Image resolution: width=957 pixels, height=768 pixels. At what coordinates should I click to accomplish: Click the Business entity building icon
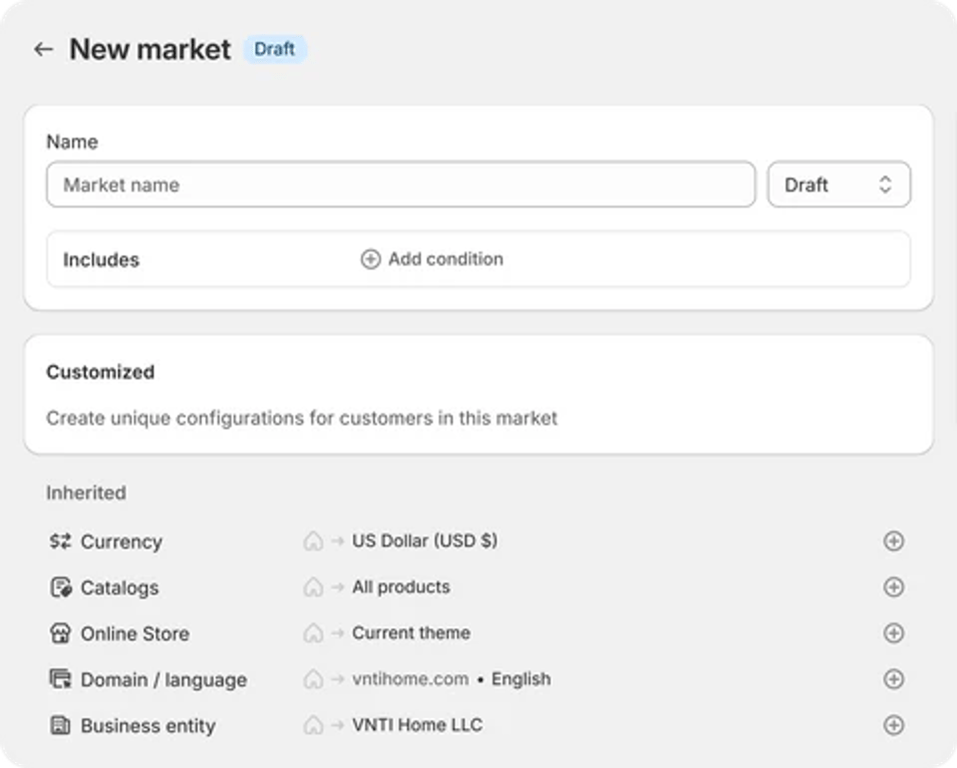[60, 725]
